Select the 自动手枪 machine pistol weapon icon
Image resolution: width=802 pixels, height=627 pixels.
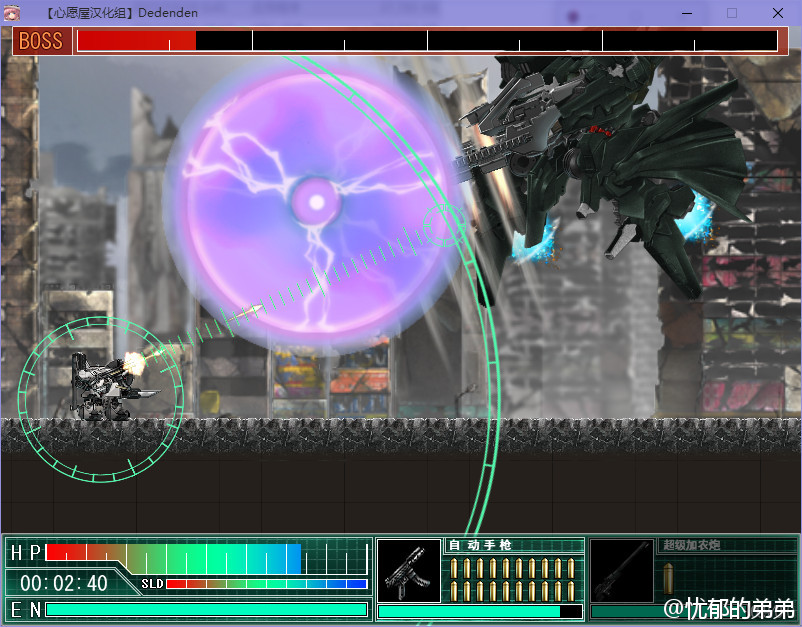coord(408,571)
